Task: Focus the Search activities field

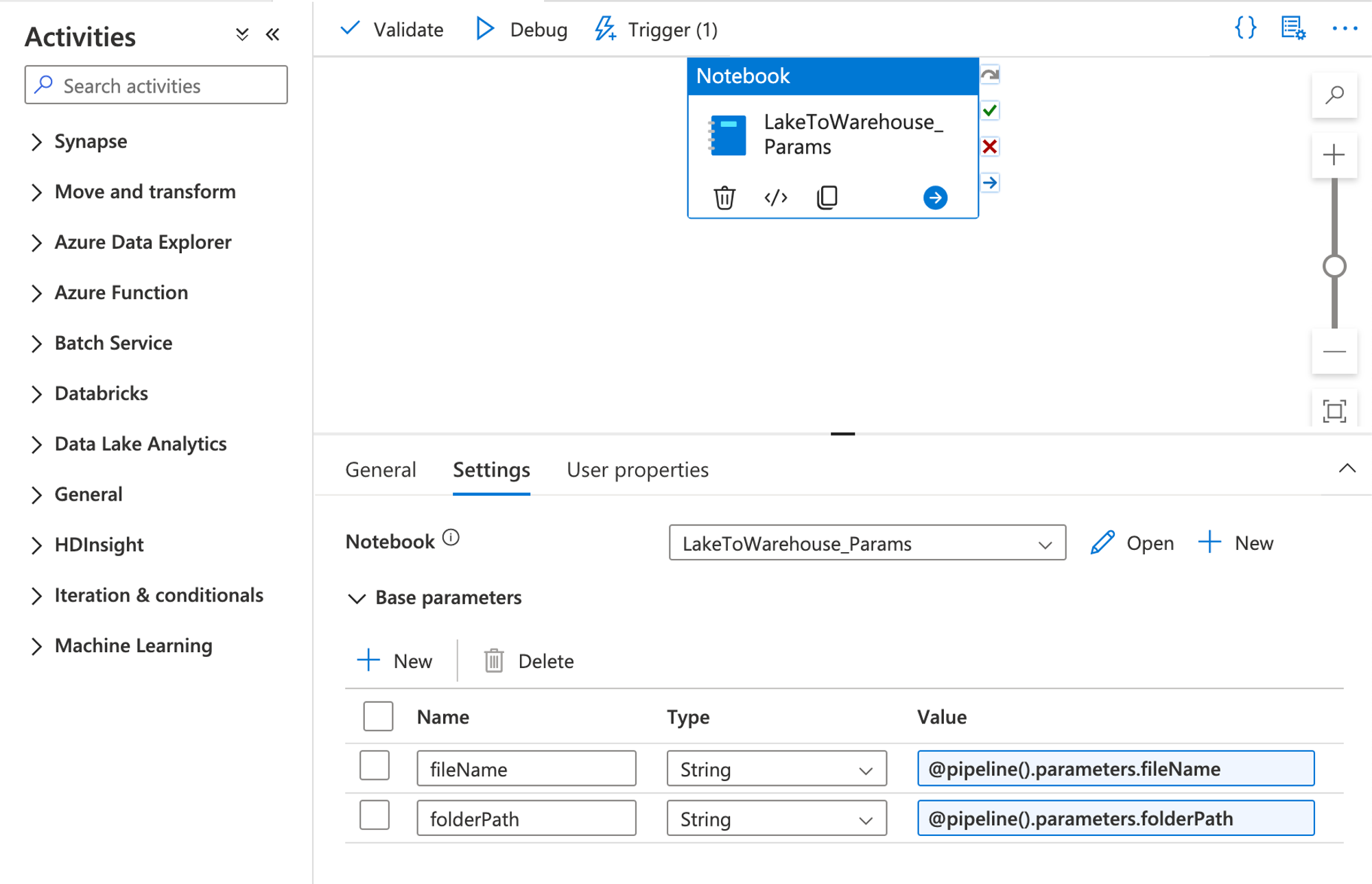Action: tap(156, 85)
